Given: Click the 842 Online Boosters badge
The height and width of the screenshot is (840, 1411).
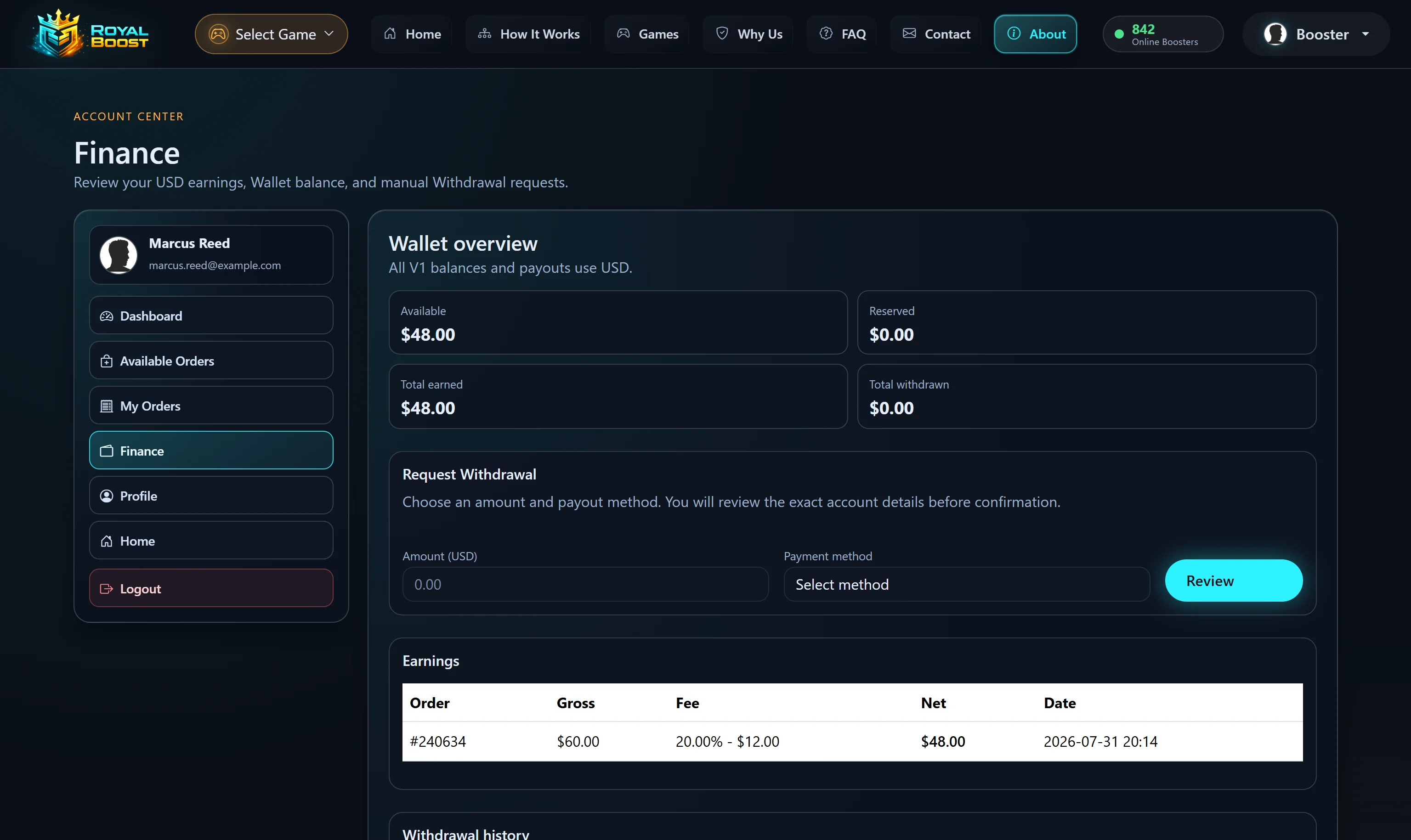Looking at the screenshot, I should tap(1163, 34).
